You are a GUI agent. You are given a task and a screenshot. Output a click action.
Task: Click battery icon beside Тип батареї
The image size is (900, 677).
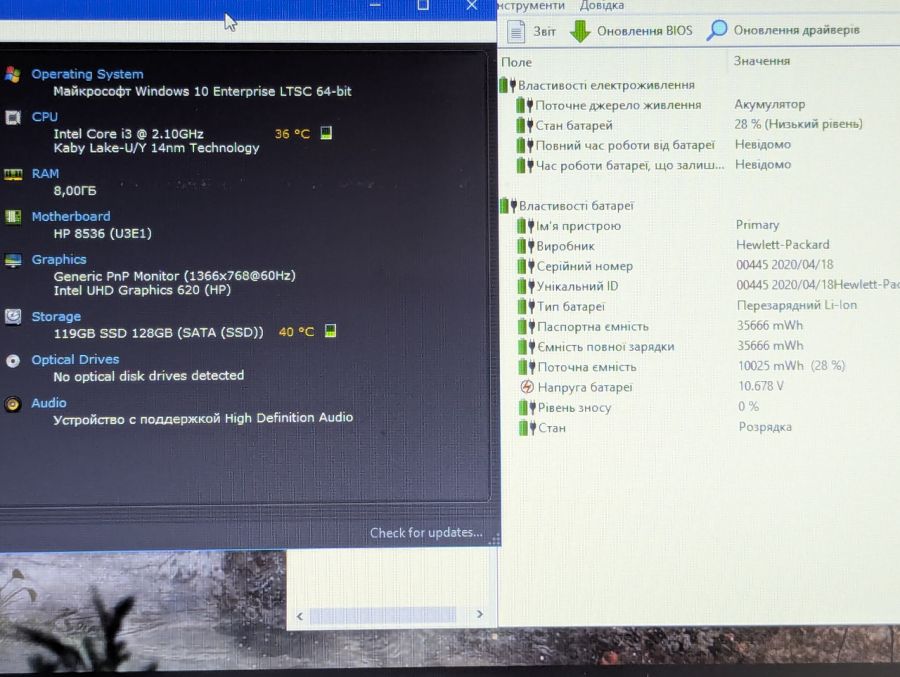point(526,306)
